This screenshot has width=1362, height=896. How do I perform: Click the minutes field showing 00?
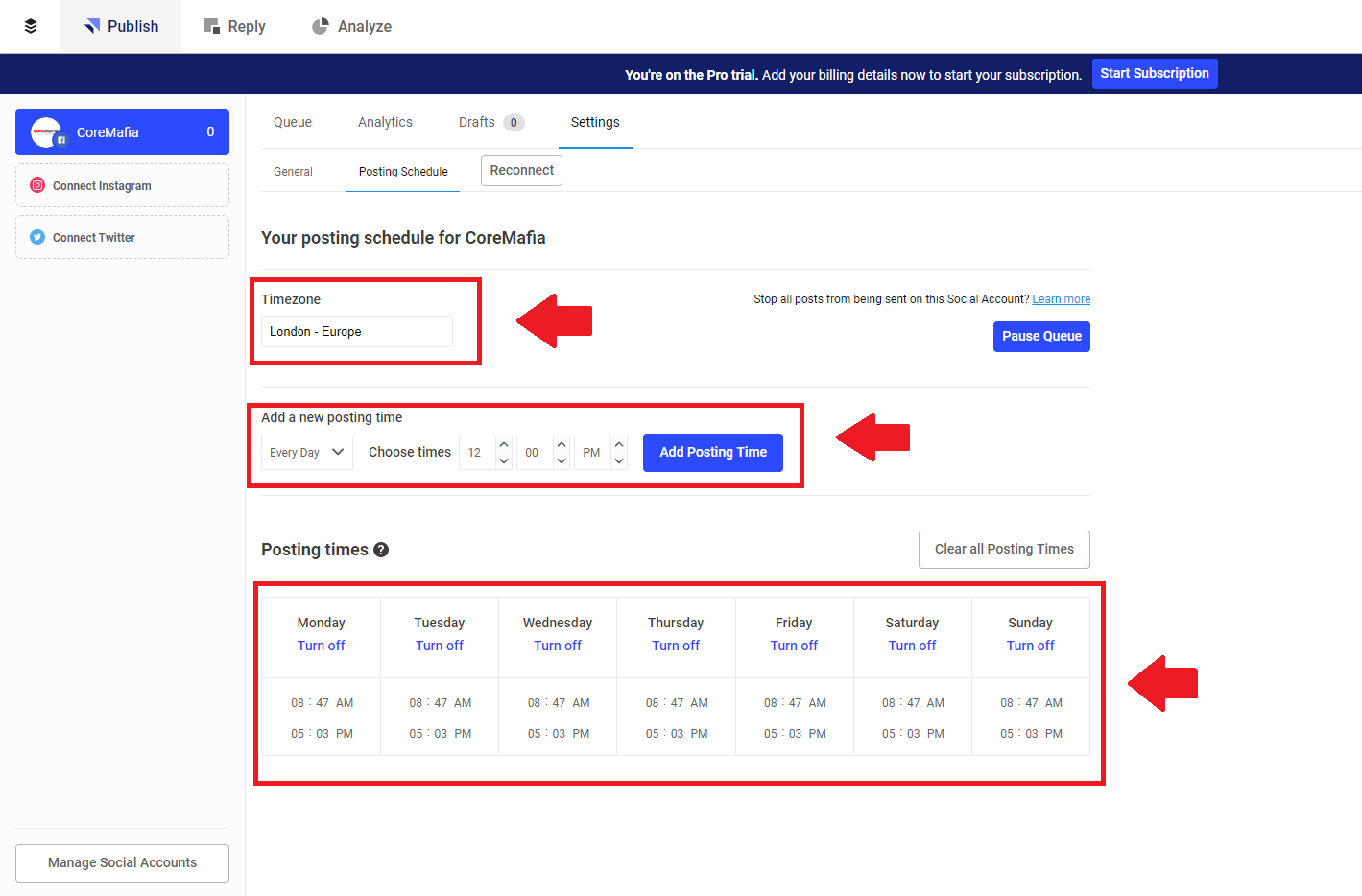tap(535, 452)
